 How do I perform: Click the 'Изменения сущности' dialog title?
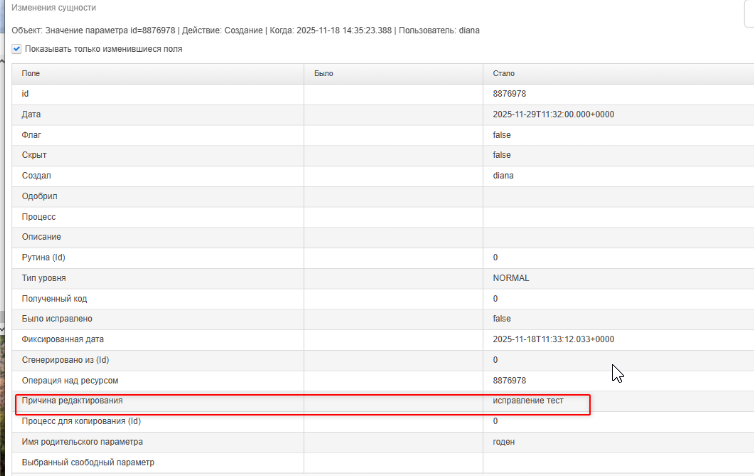click(x=54, y=8)
